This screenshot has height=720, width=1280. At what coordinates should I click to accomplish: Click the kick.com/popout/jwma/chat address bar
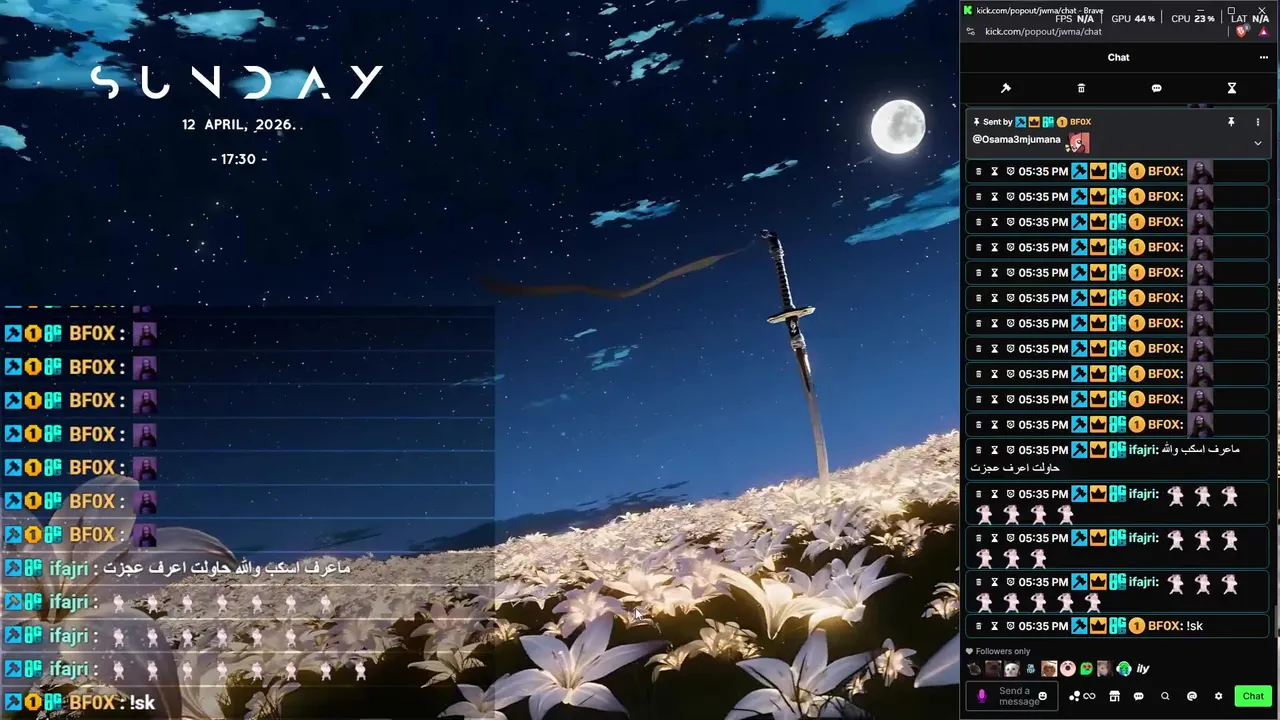(x=1043, y=32)
